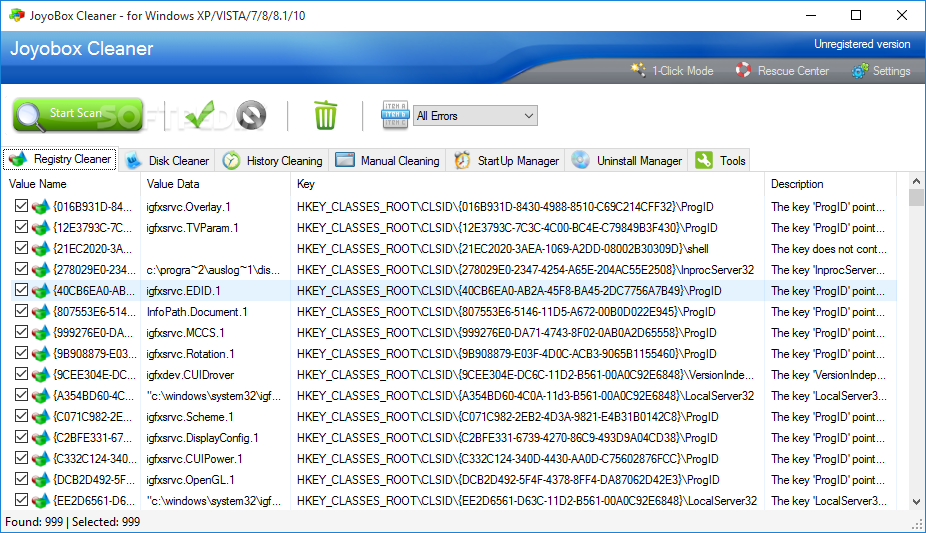Select the igfxdev.CUIDrover value data cell
Screen dimensions: 926x533
pyautogui.click(x=190, y=375)
